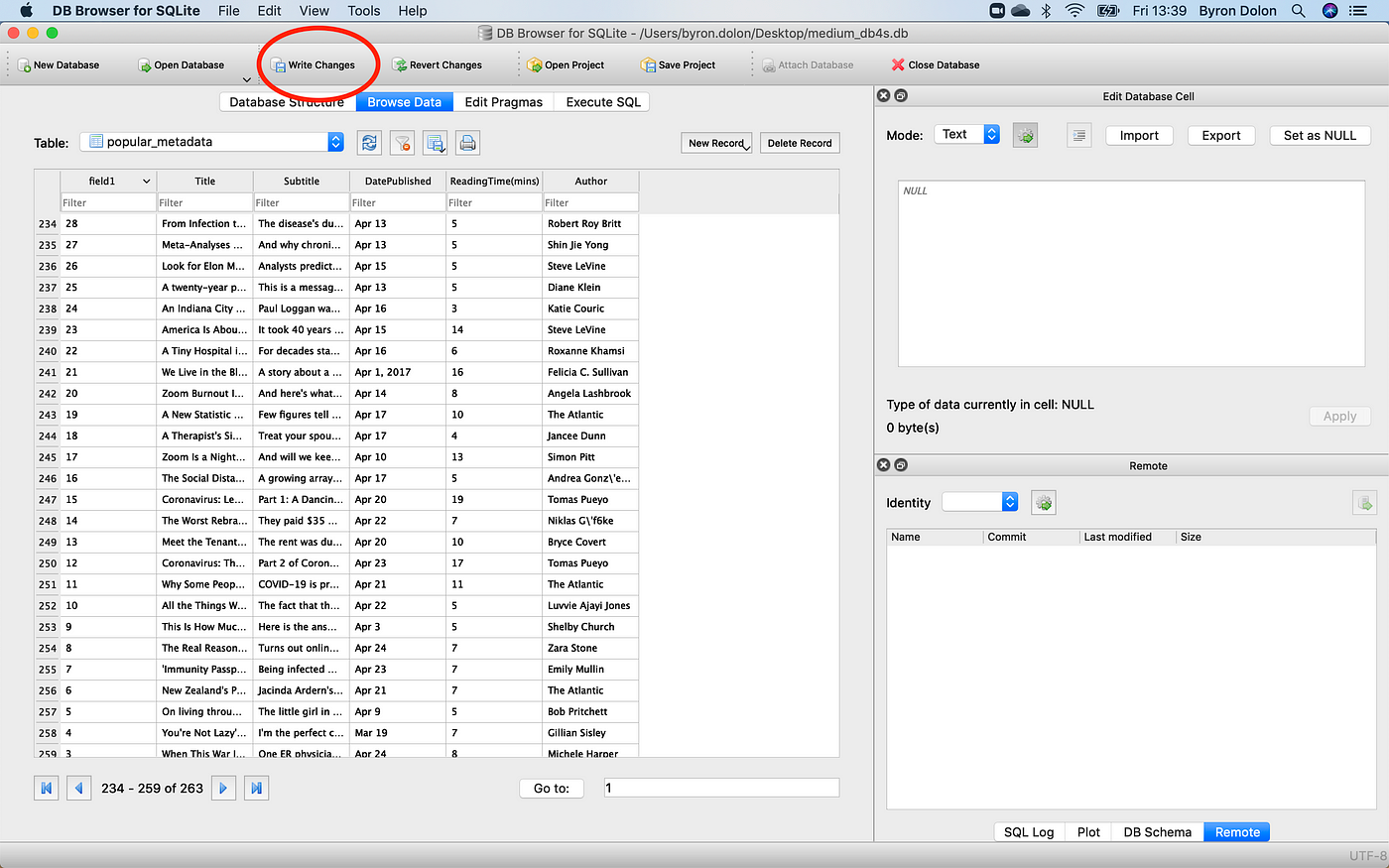Close the Edit Database Cell panel
The height and width of the screenshot is (868, 1389).
tap(883, 96)
